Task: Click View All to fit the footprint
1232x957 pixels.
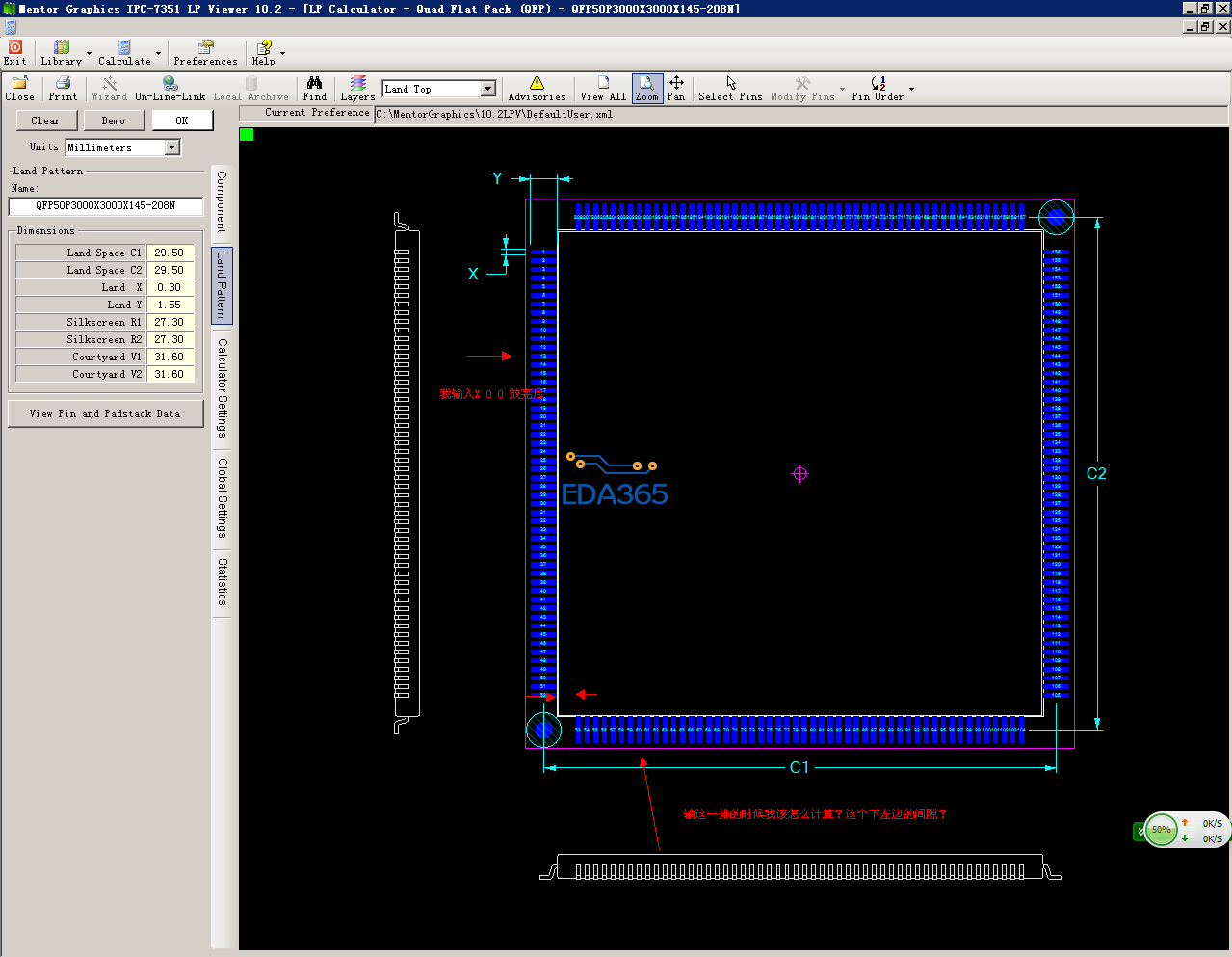Action: click(x=603, y=89)
